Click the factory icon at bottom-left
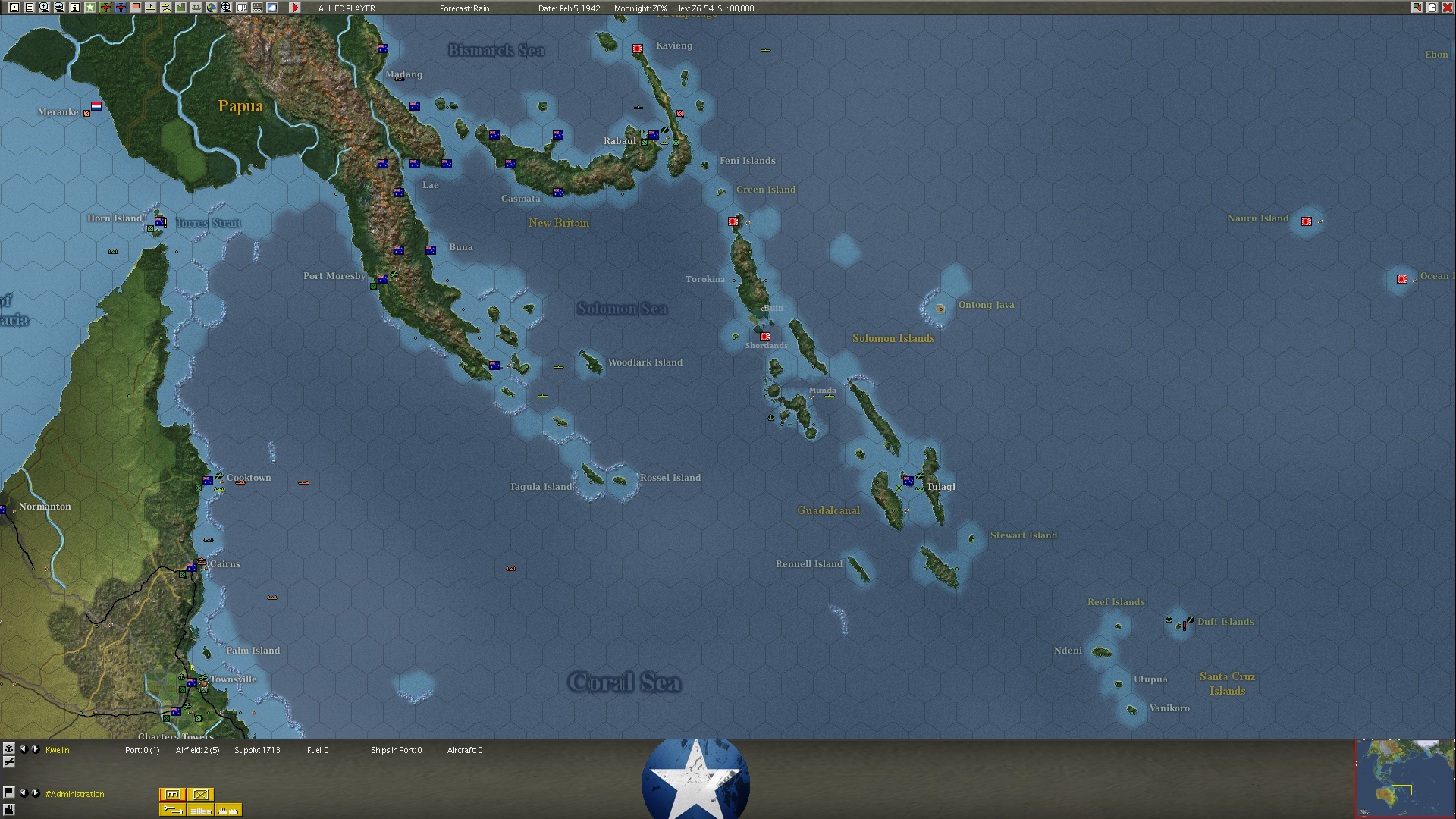Screen dimensions: 1456x819 coord(9,809)
